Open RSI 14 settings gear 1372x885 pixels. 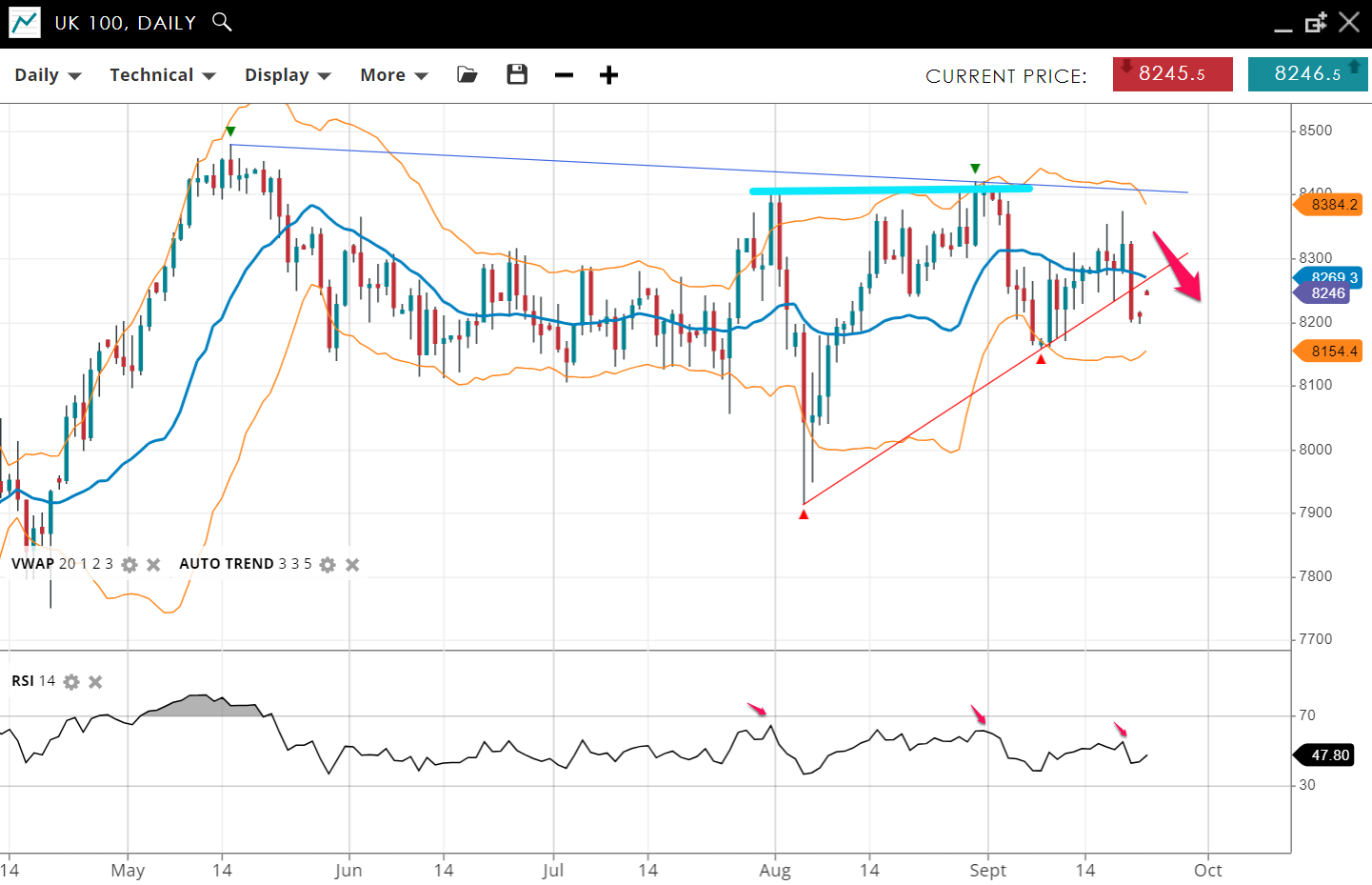point(71,682)
